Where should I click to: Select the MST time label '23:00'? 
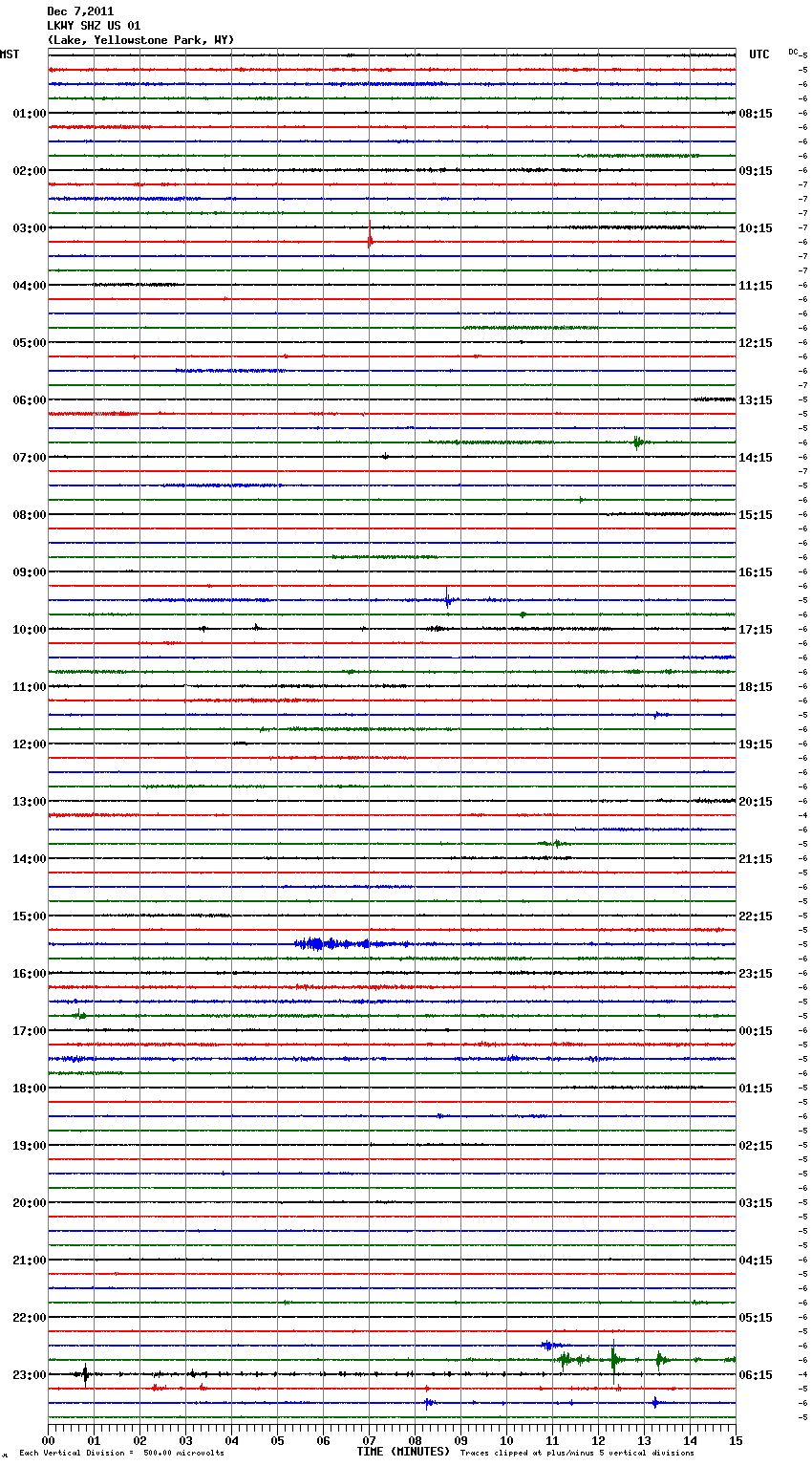coord(30,1375)
